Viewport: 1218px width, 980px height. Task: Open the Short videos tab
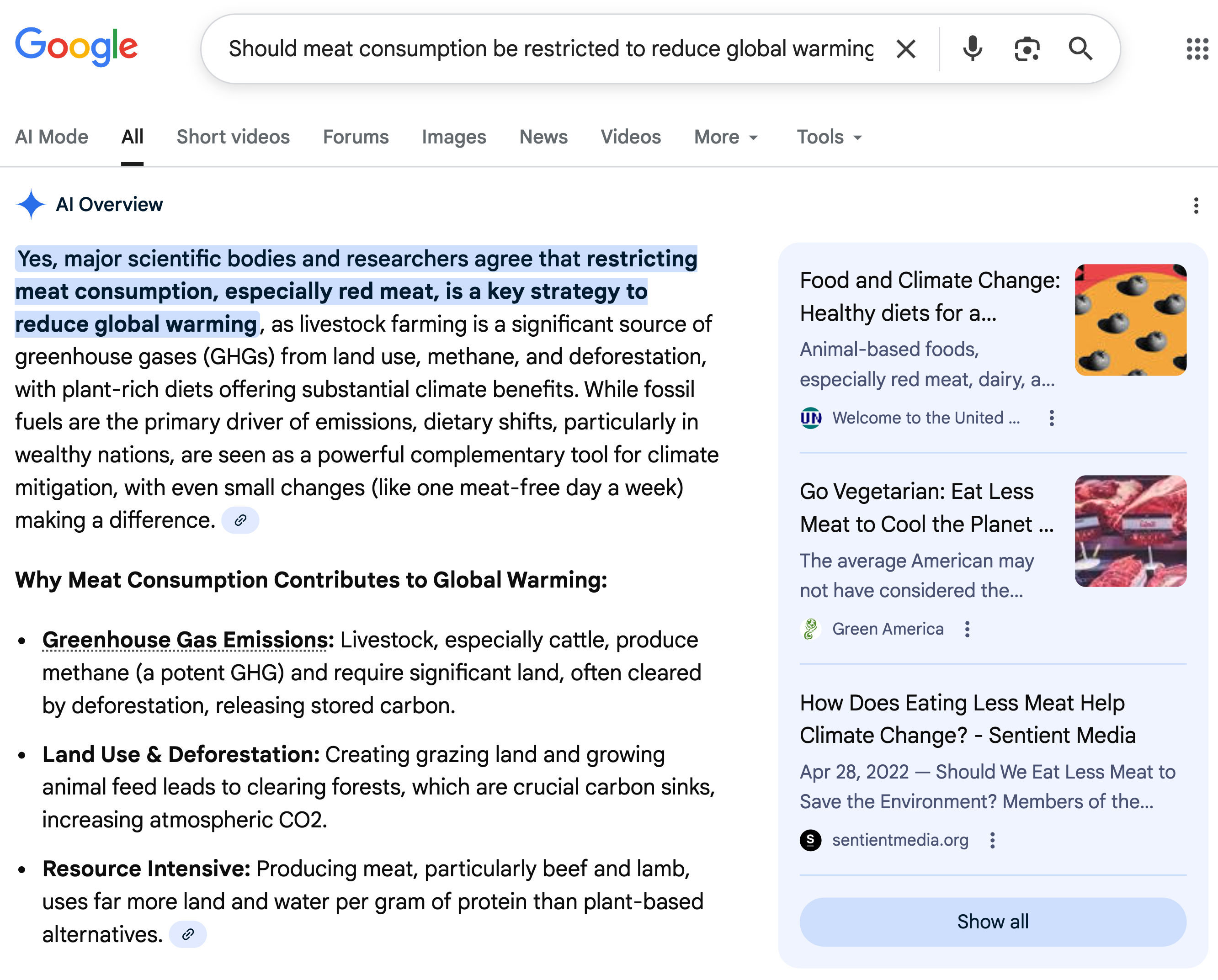[x=233, y=137]
